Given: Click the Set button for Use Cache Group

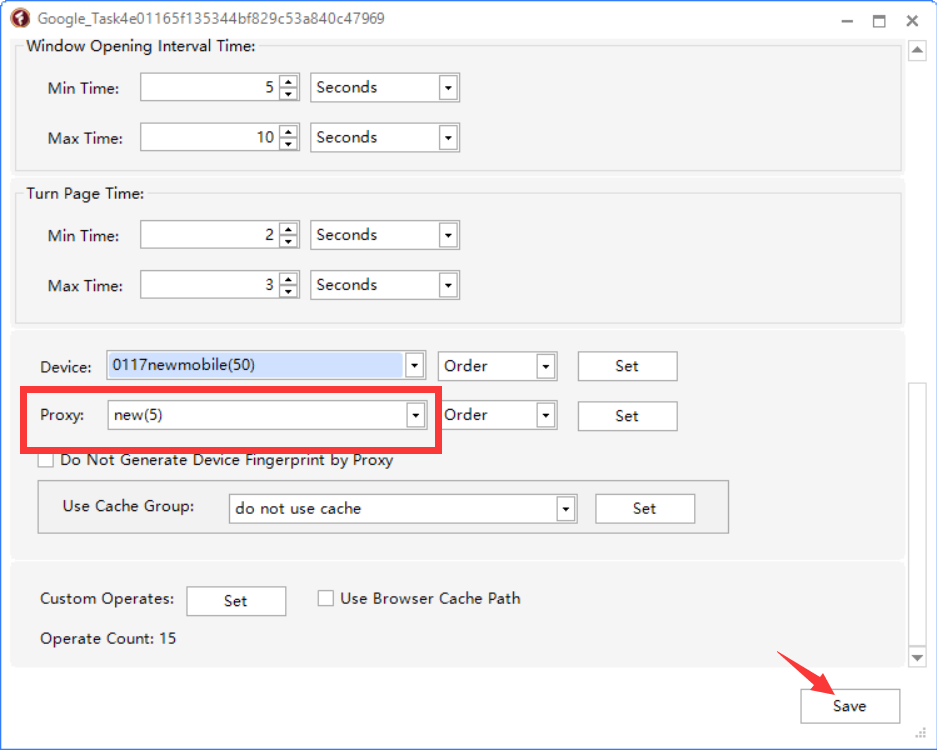Looking at the screenshot, I should [645, 509].
